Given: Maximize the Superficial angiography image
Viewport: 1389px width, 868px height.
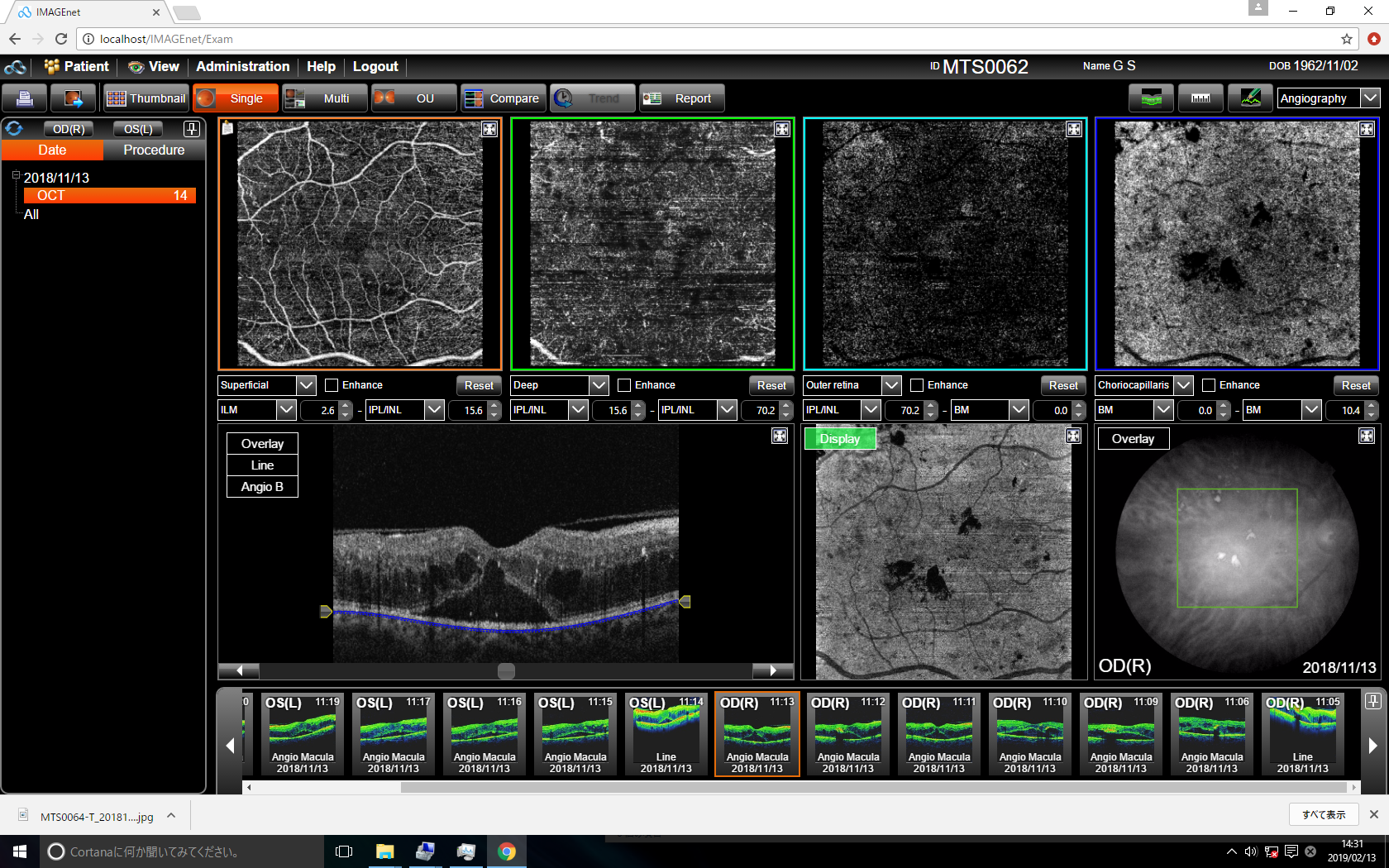Looking at the screenshot, I should (489, 129).
